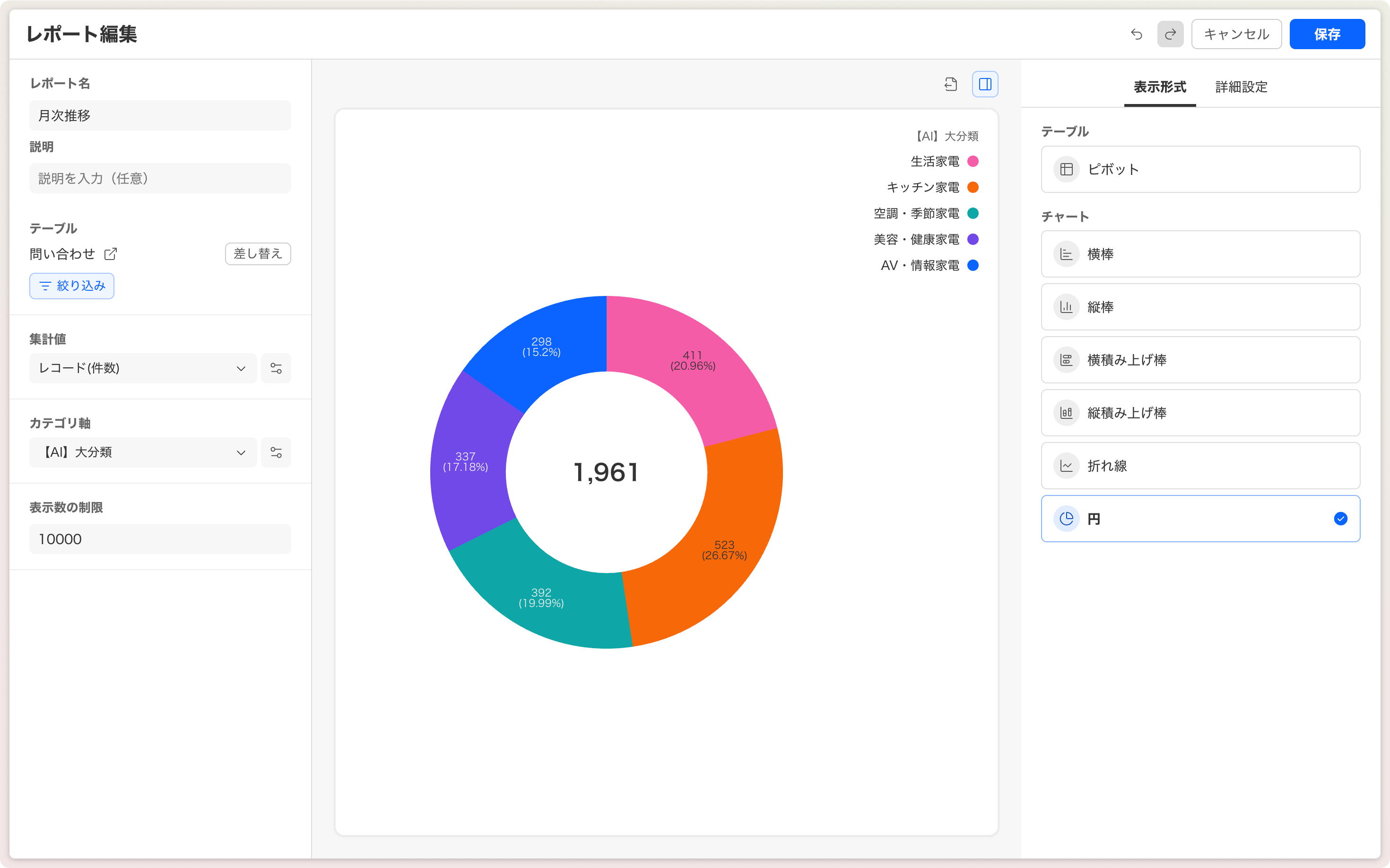Click the 生活家電 pink legend swatch
This screenshot has height=868, width=1390.
[x=973, y=161]
